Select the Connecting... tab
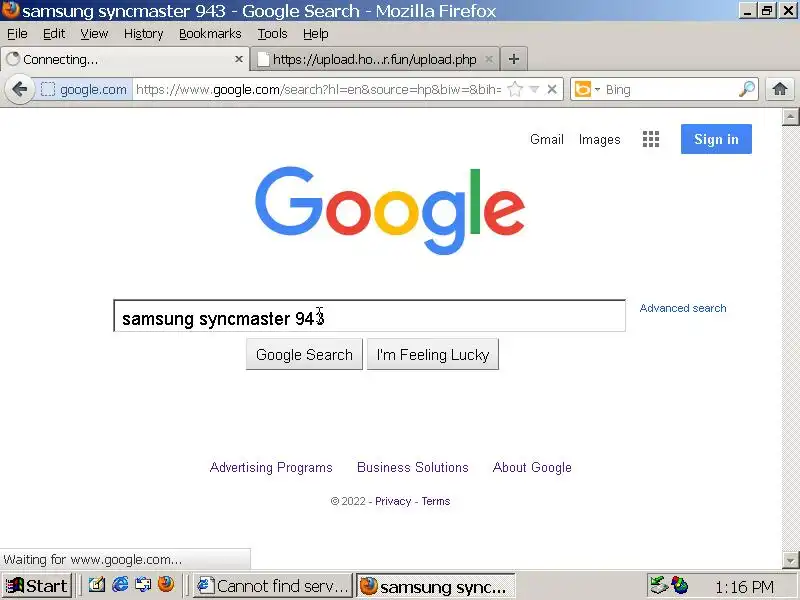 tap(125, 59)
